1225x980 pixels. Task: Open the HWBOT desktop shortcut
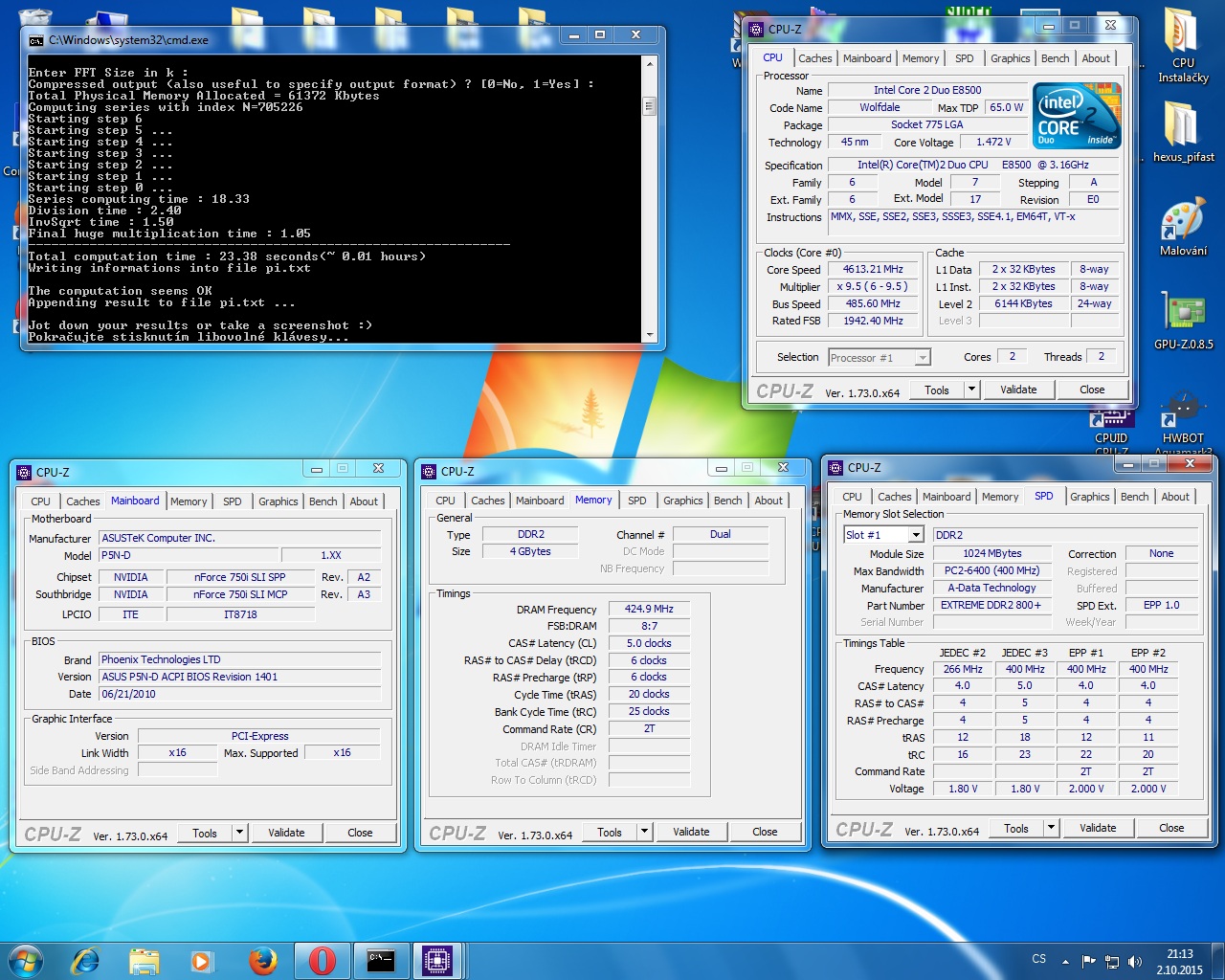(1183, 416)
